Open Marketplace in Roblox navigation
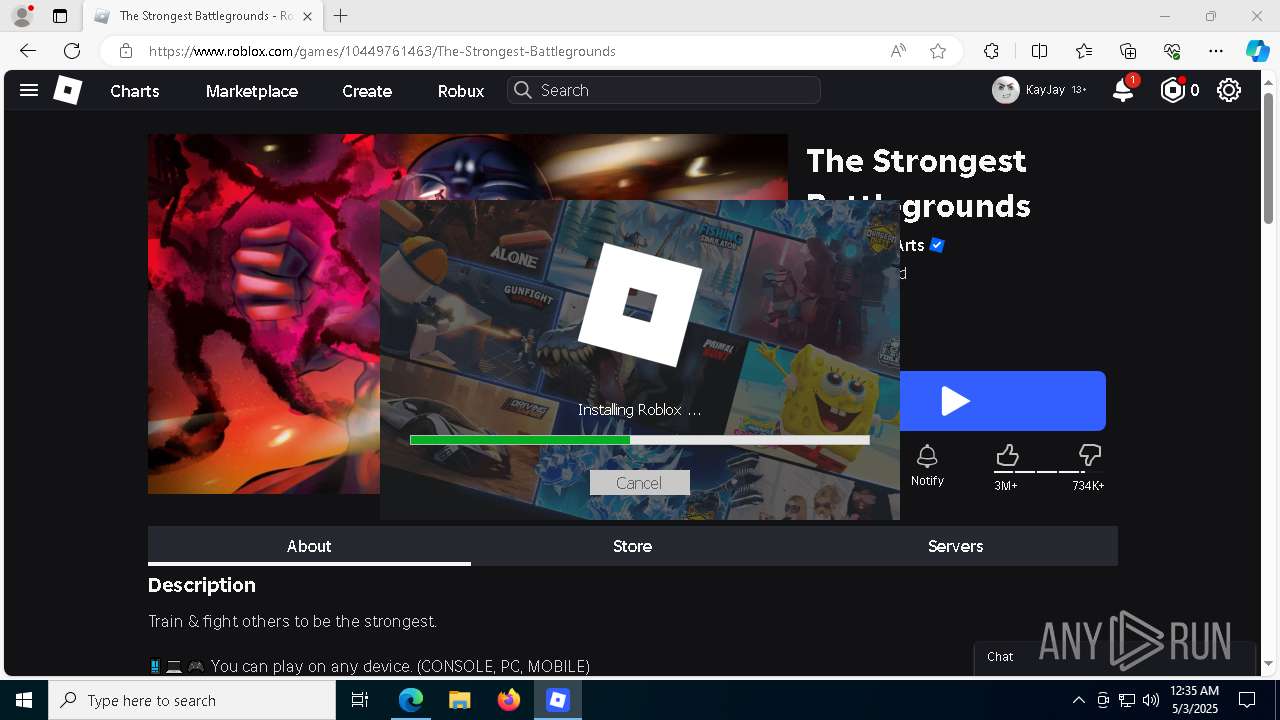1280x720 pixels. [252, 91]
